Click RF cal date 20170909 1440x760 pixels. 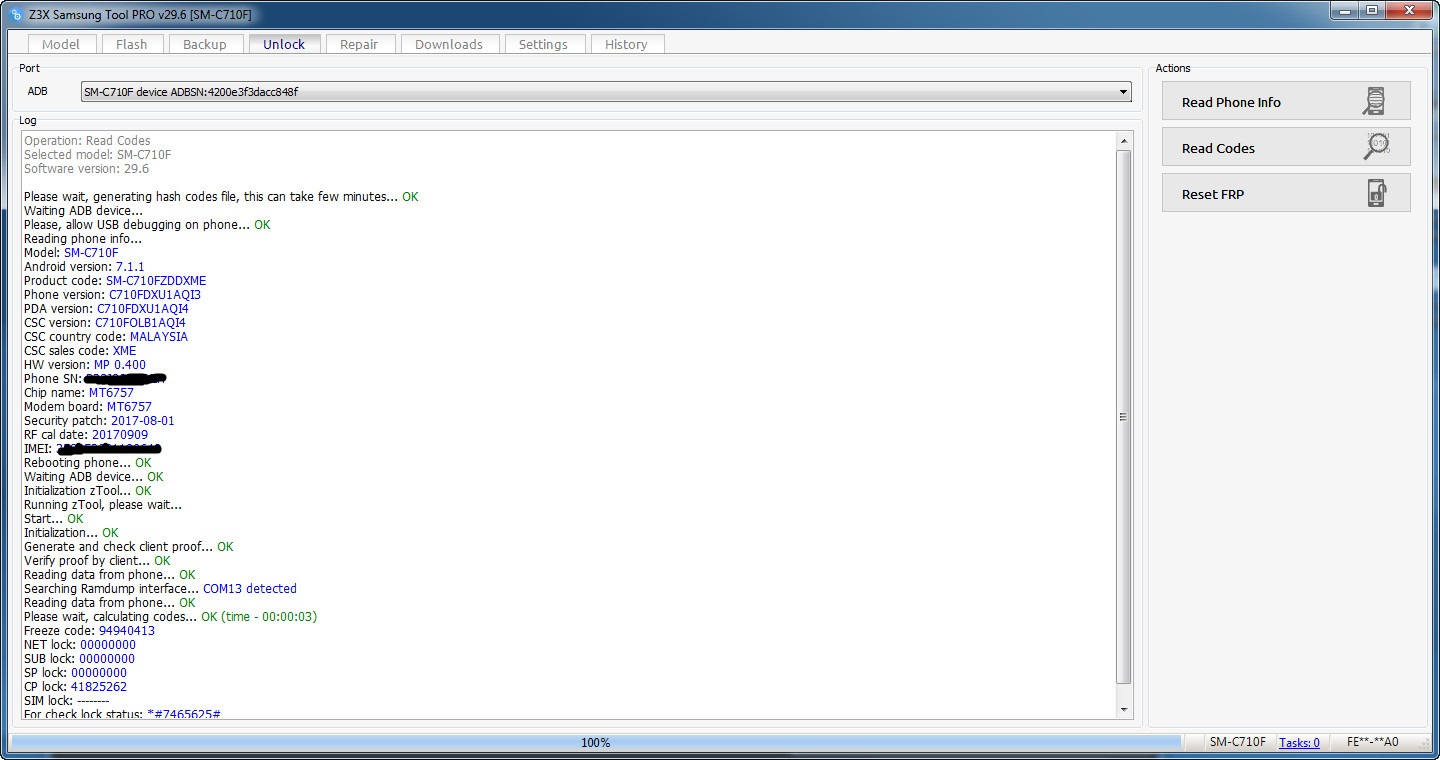120,435
